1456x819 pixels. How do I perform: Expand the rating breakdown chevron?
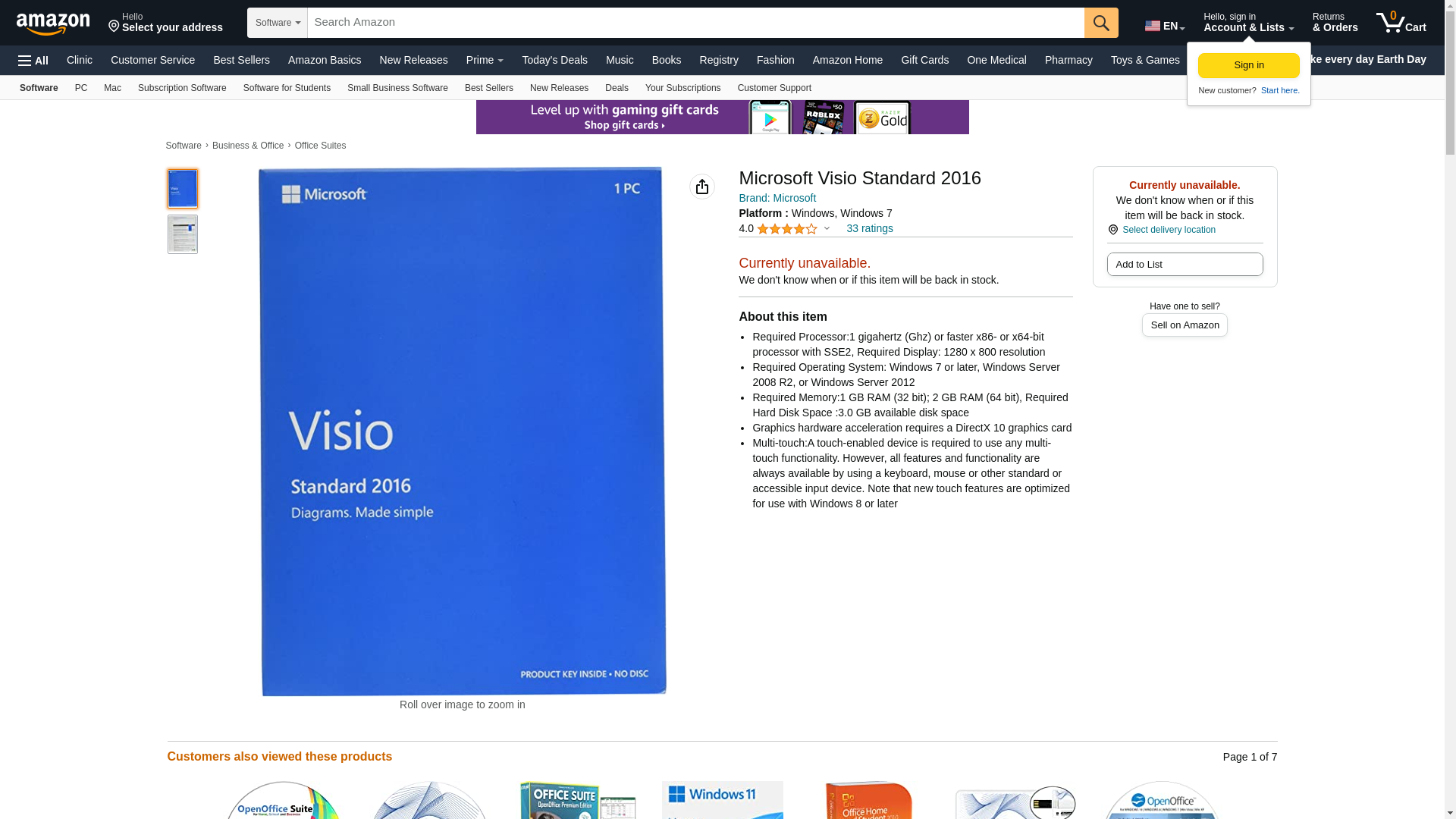pyautogui.click(x=827, y=229)
